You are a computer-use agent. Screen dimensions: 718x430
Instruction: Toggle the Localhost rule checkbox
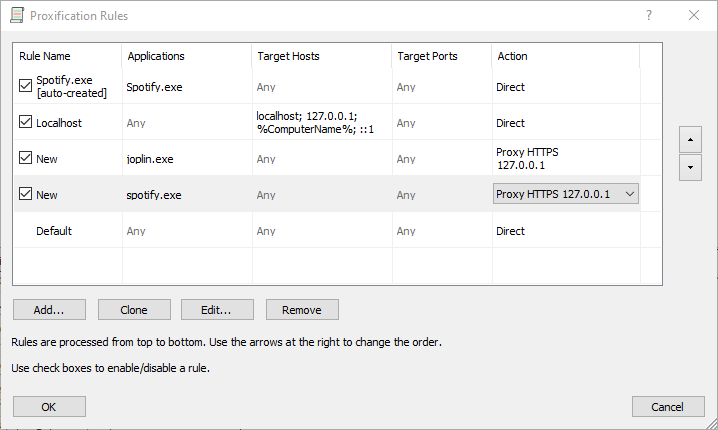[x=25, y=123]
